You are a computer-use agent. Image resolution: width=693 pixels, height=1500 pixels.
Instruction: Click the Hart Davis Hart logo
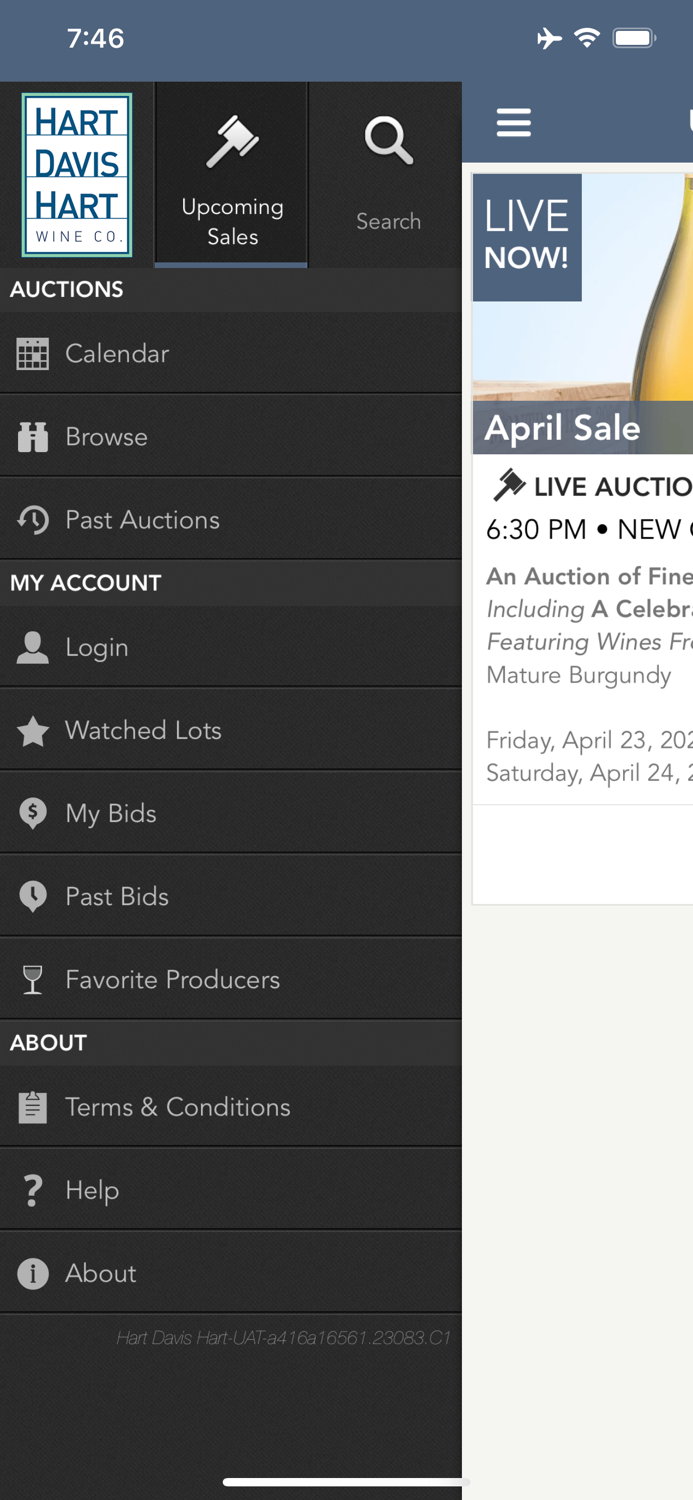point(77,174)
